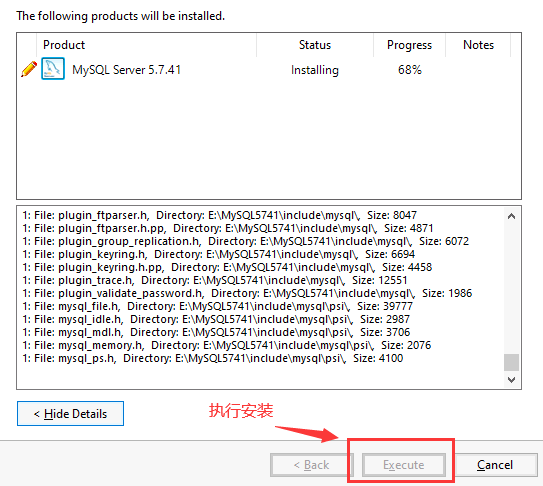
Task: Click the MySQL Server dolphin product icon
Action: click(x=53, y=69)
